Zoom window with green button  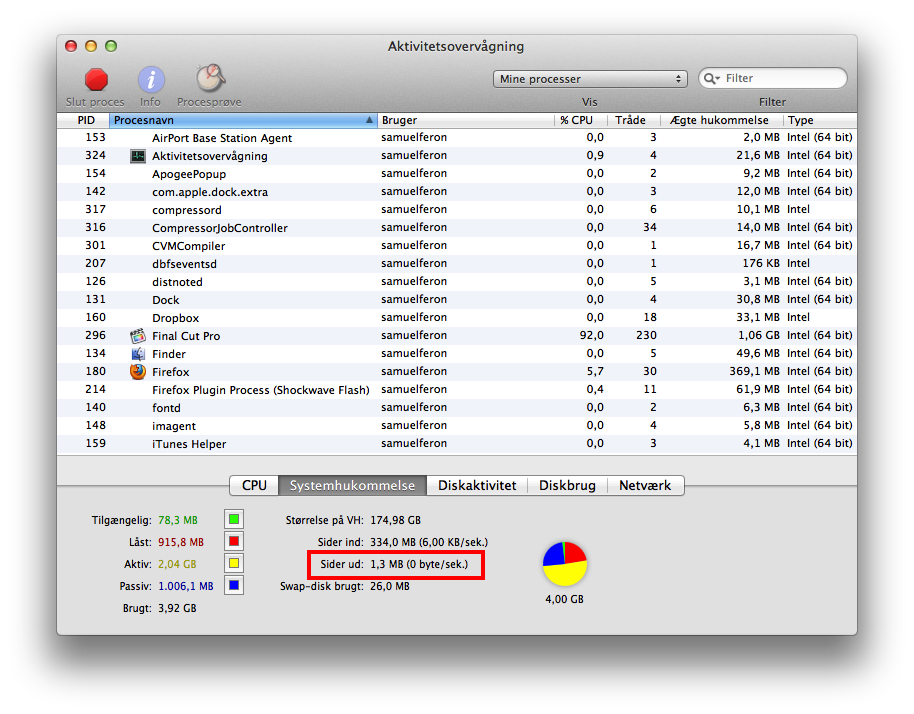click(x=111, y=46)
